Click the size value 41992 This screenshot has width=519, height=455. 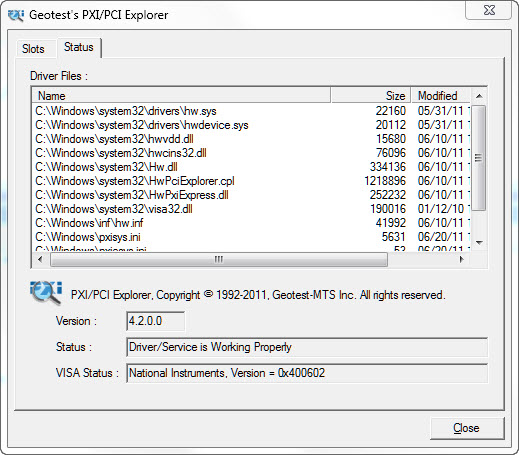point(391,223)
